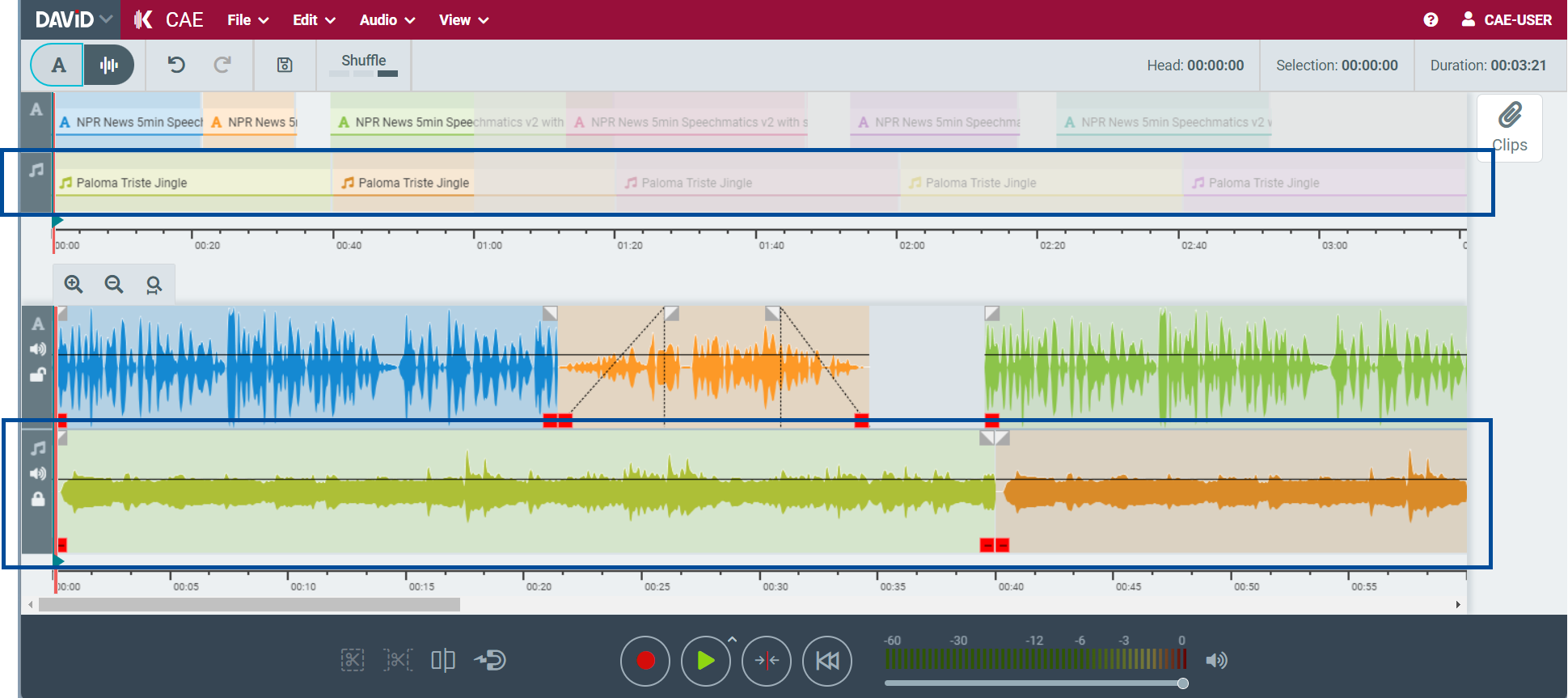
Task: Open help with the question mark icon
Action: [x=1431, y=20]
